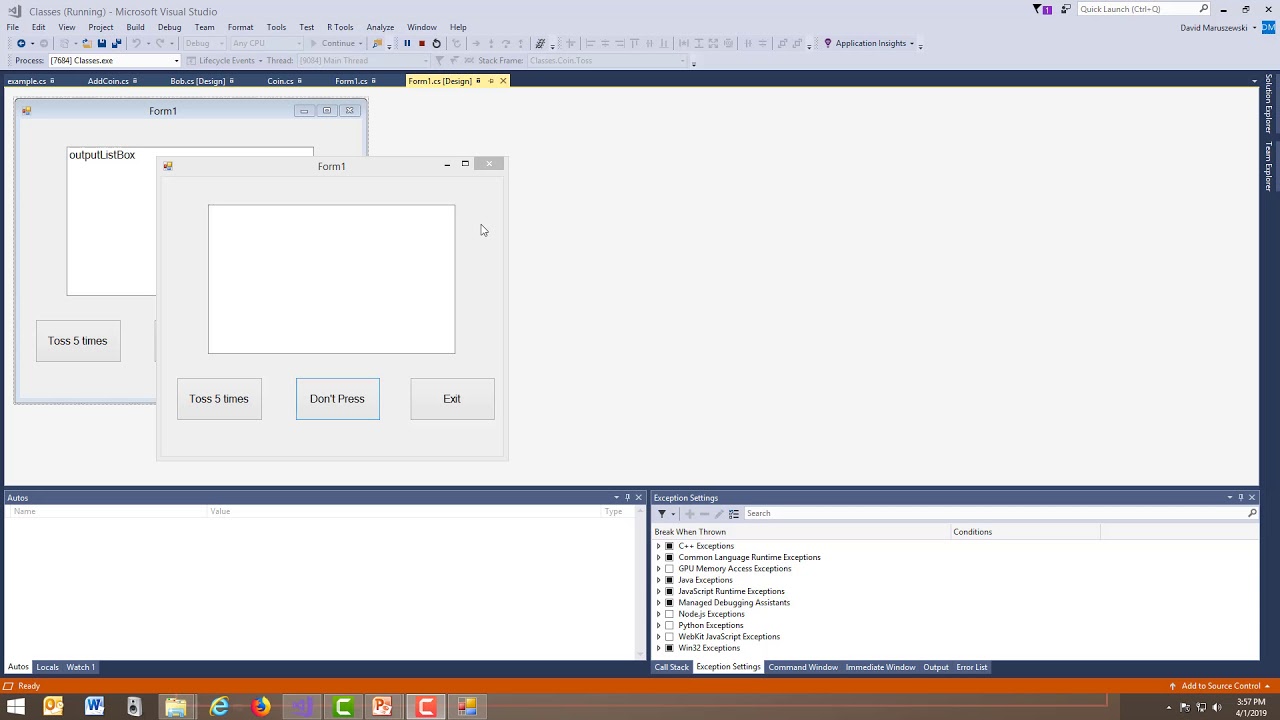Click the Don't Press button
The image size is (1280, 720).
click(337, 399)
